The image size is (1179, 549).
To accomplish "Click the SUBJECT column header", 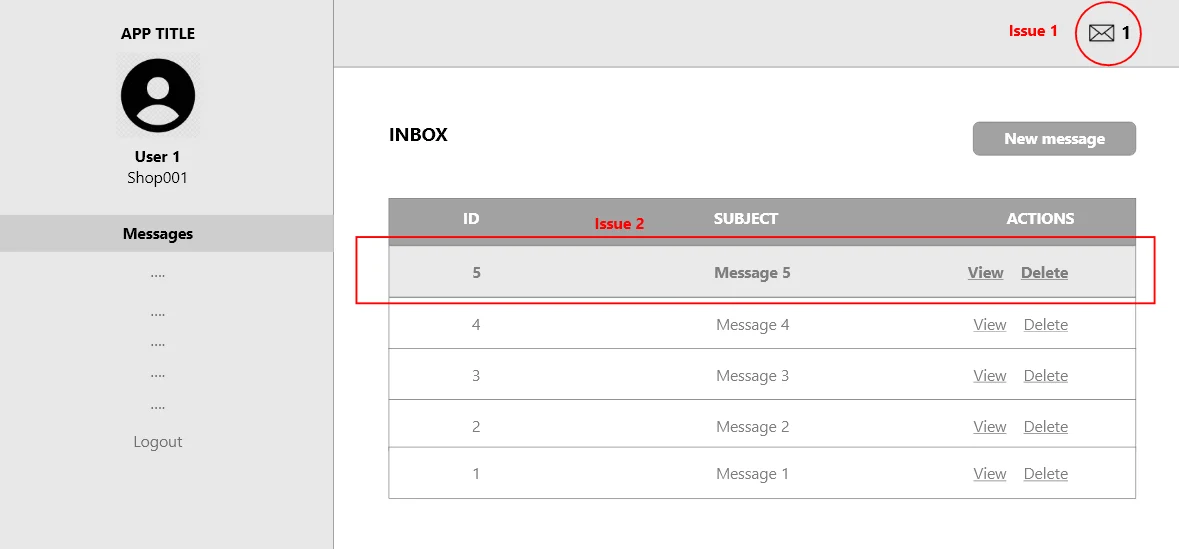I will coord(746,219).
